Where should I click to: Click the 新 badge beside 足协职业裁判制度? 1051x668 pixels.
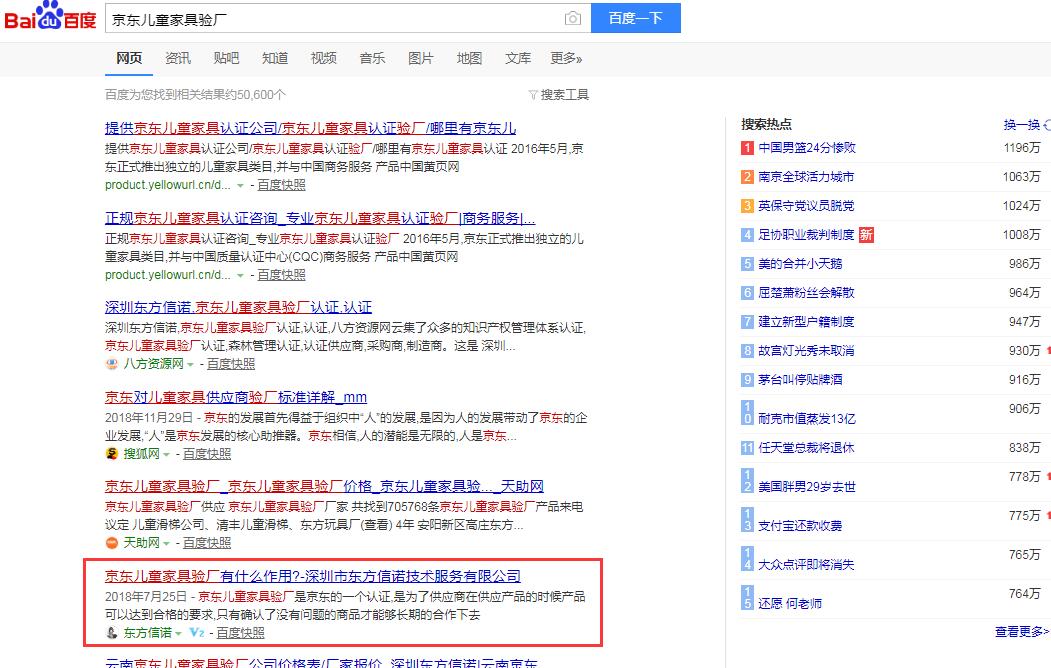(866, 235)
